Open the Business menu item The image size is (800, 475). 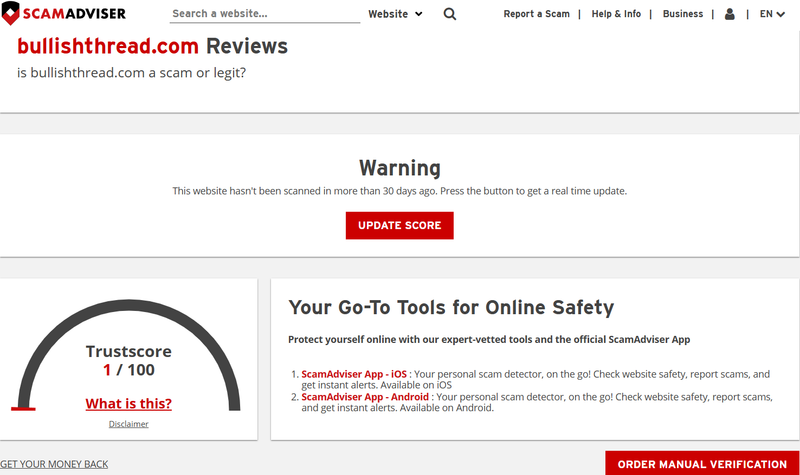tap(683, 14)
